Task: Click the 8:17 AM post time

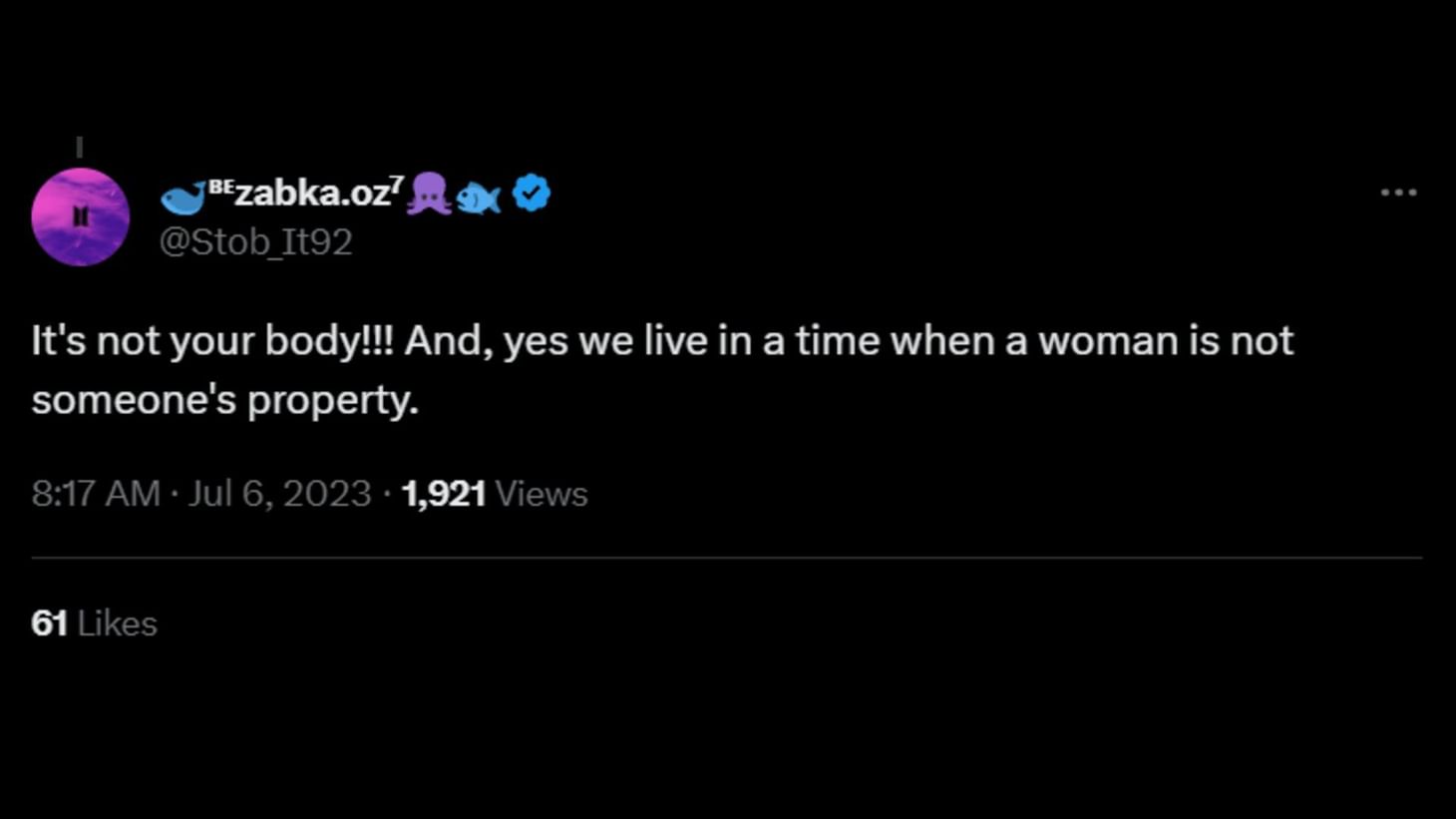Action: tap(96, 494)
